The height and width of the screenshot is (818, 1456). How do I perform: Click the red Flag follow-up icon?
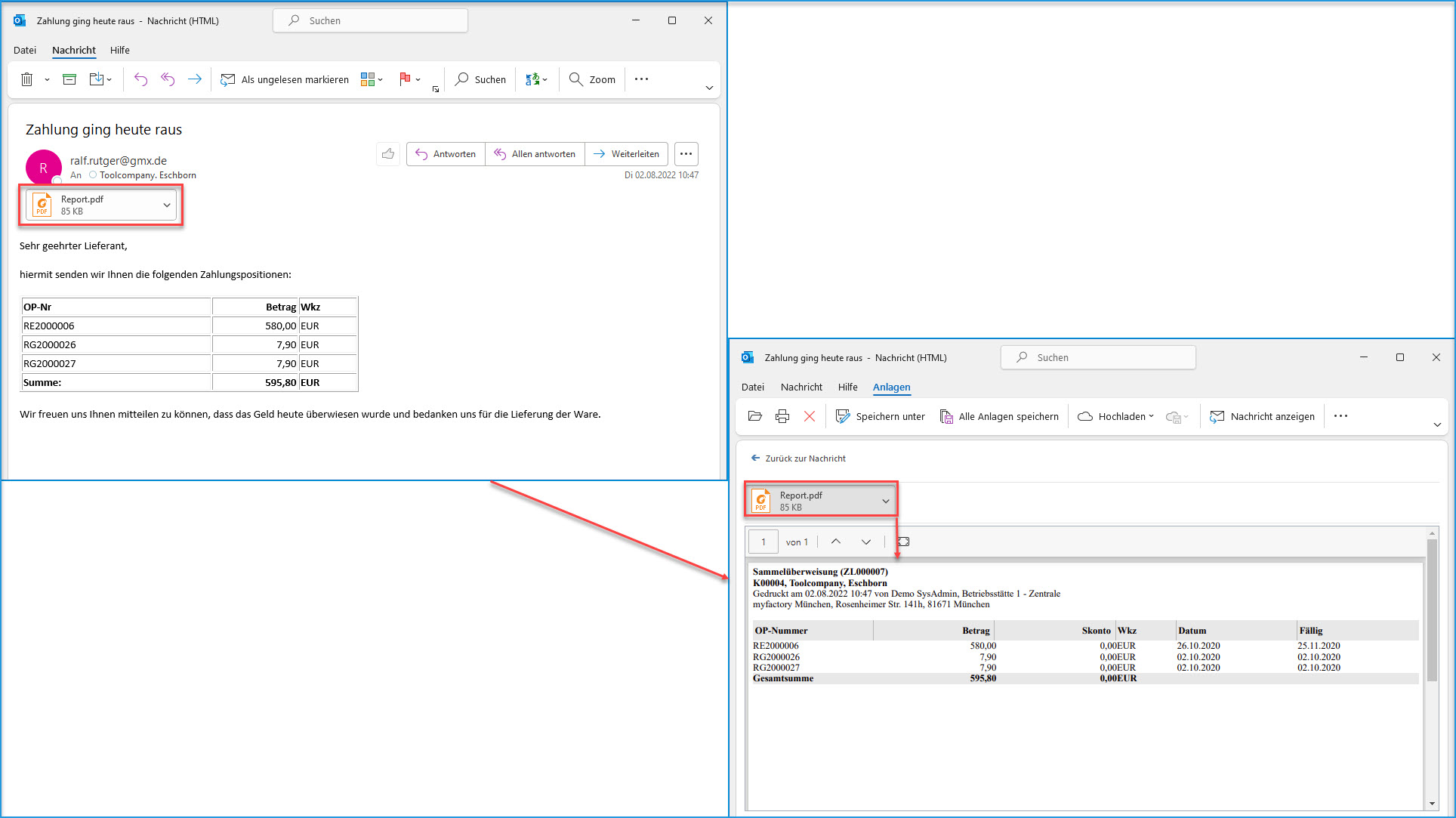pos(405,79)
